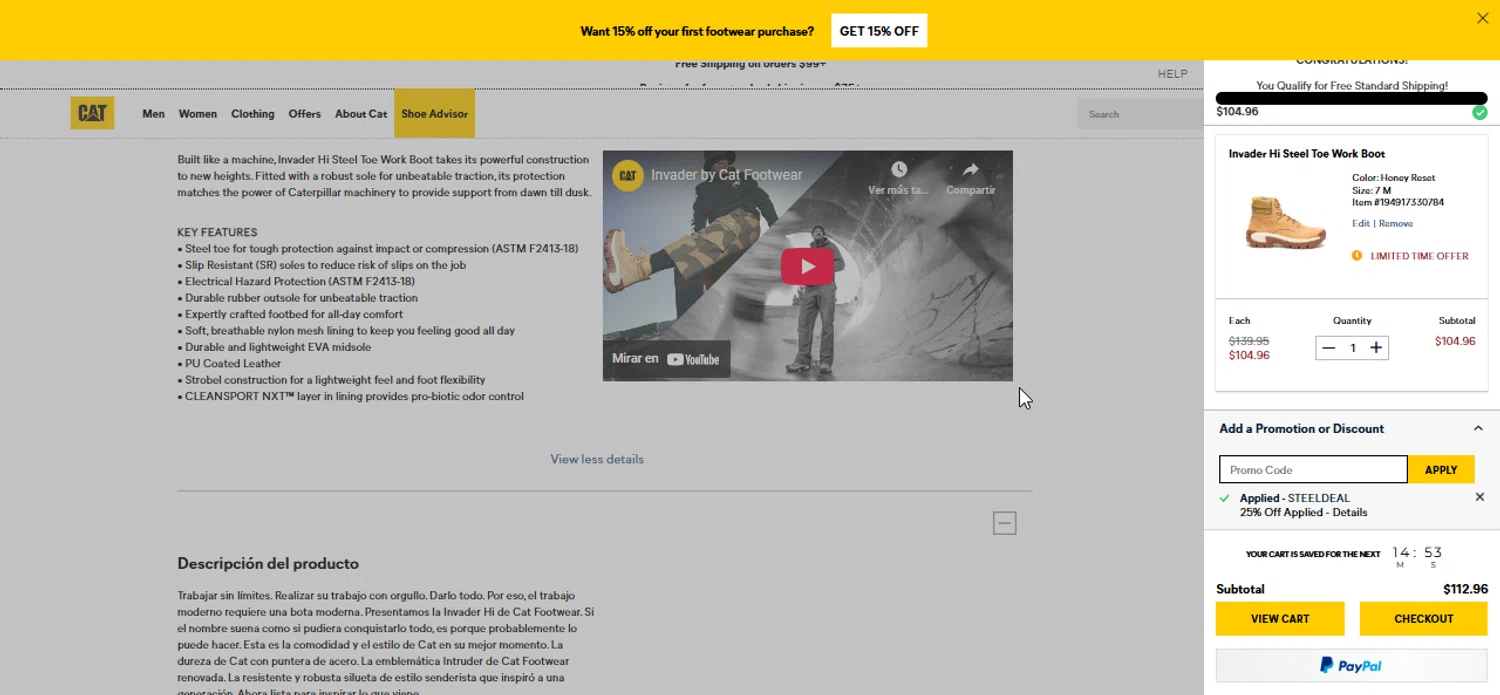Remove applied STEELDEAL promo code

click(1480, 497)
